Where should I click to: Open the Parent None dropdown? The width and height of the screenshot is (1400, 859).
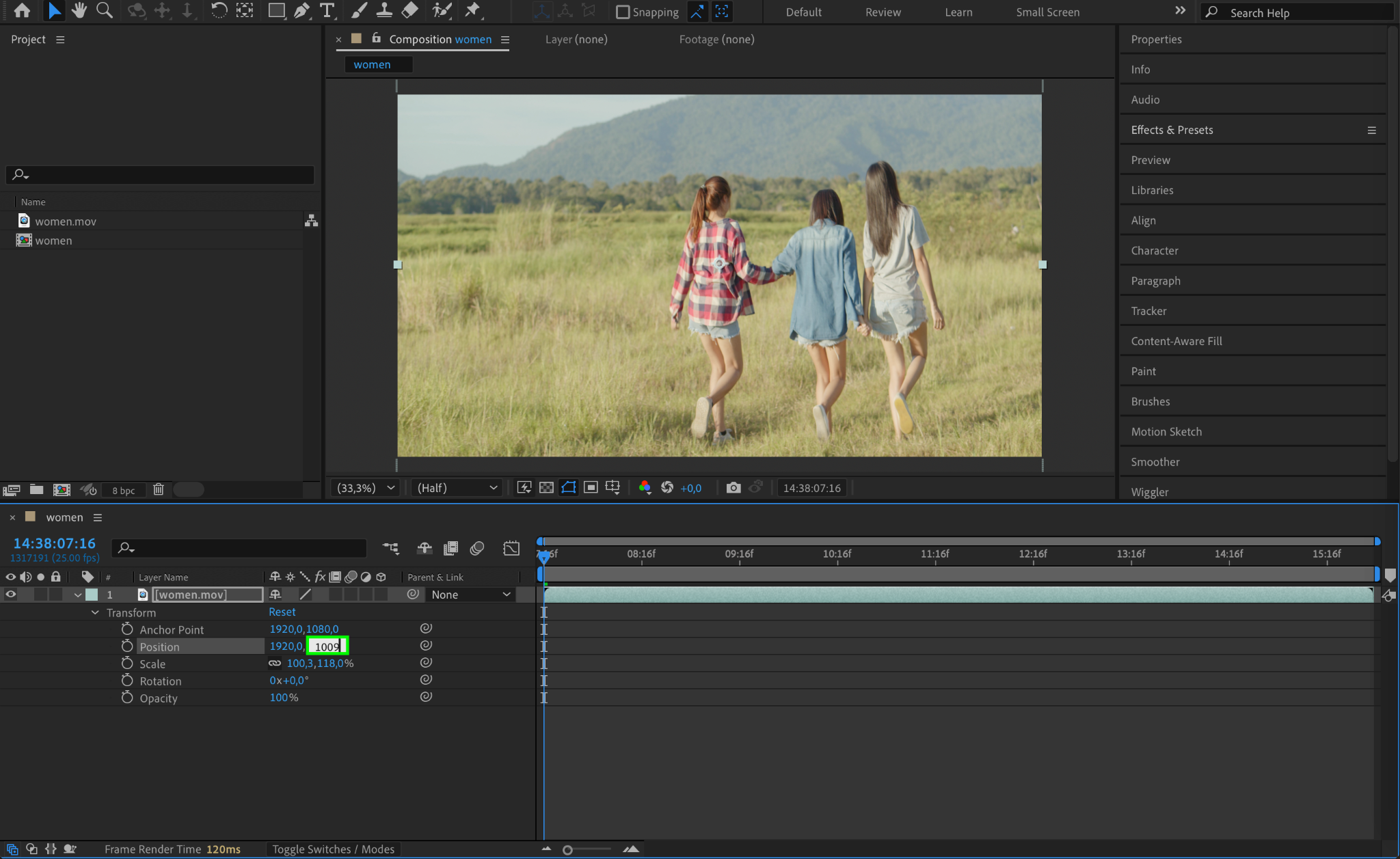click(470, 595)
